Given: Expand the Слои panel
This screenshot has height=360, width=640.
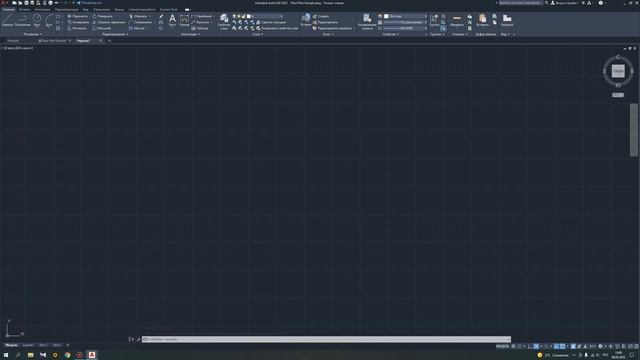Looking at the screenshot, I should [x=257, y=34].
